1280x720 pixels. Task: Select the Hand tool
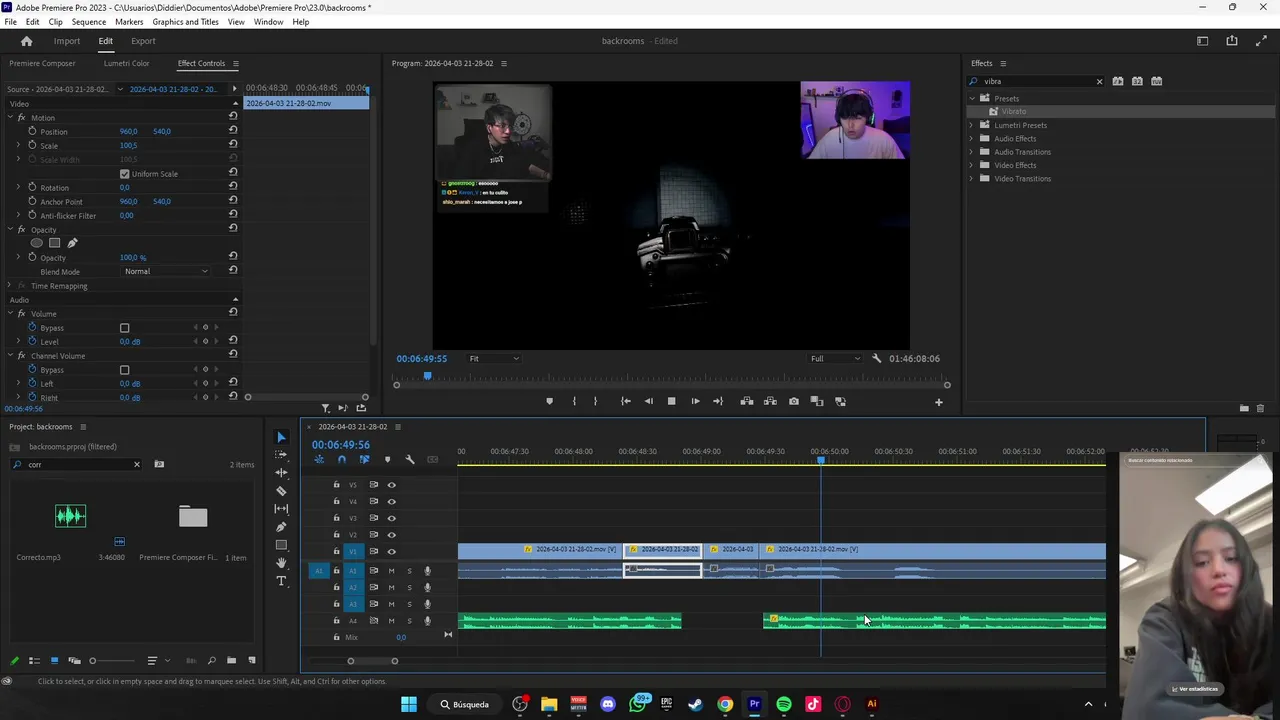tap(281, 563)
